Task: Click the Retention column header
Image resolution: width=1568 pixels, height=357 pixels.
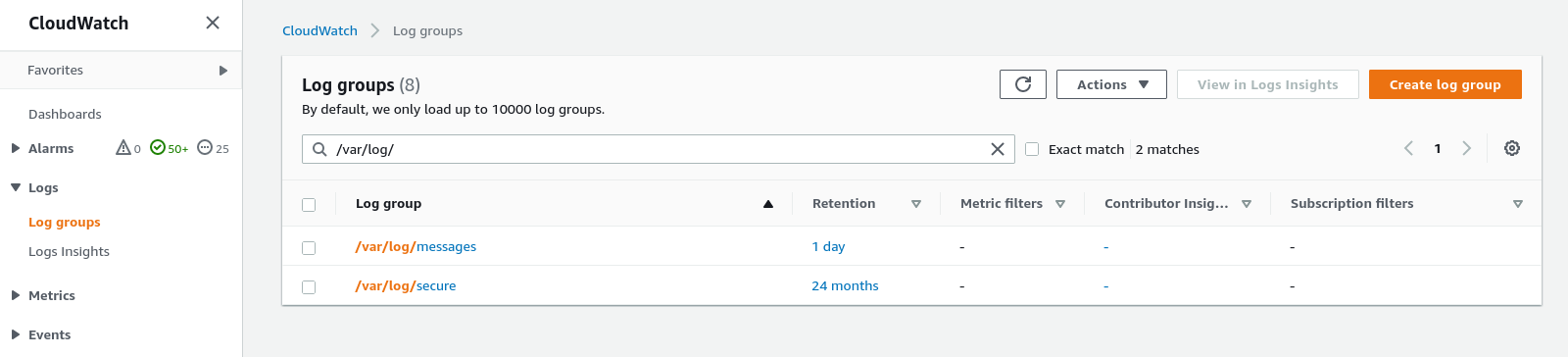Action: [x=844, y=204]
